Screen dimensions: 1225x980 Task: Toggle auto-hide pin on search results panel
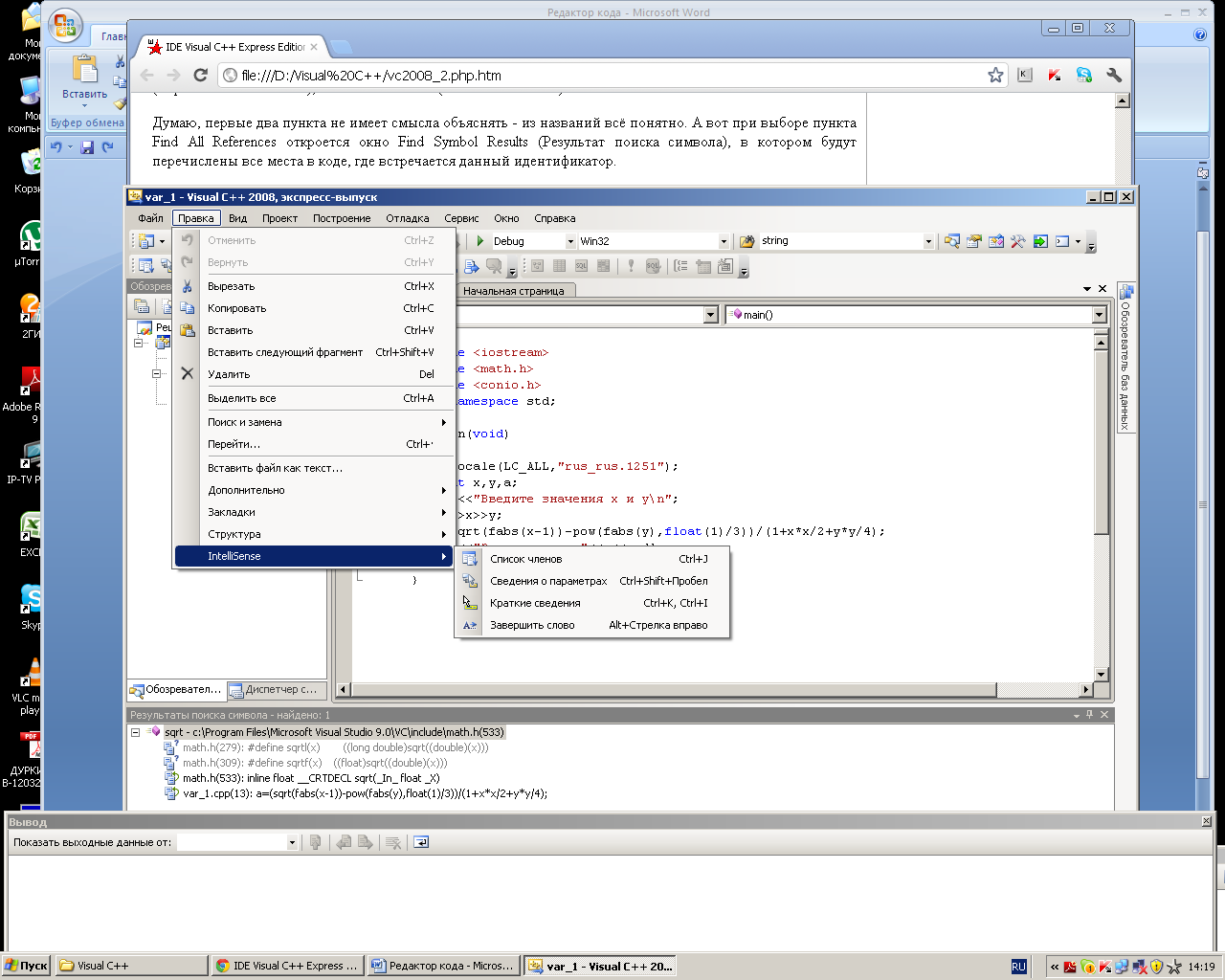click(1089, 715)
